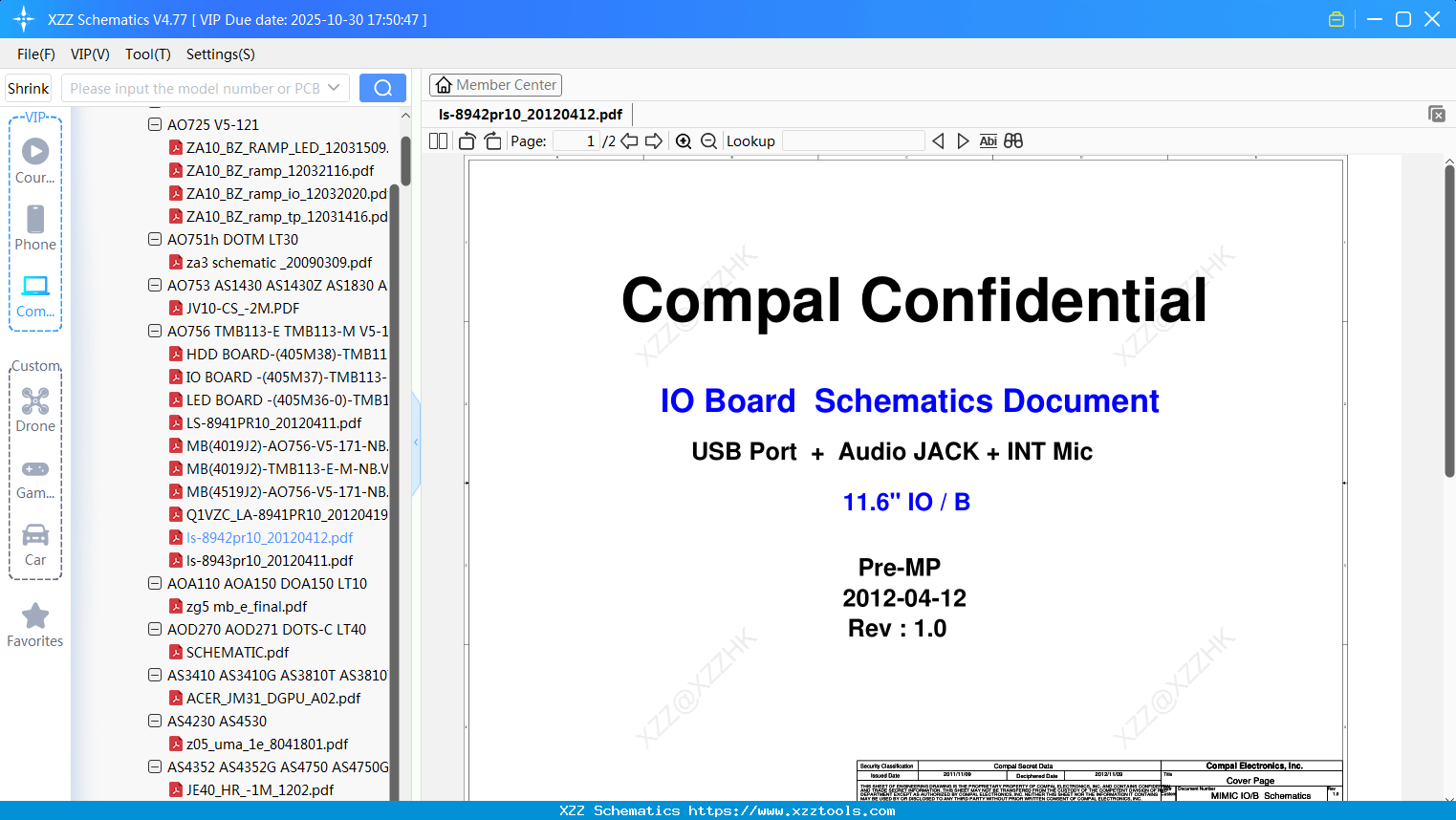Open zg5 mb_e_final.pdf file
The width and height of the screenshot is (1456, 820).
(247, 606)
